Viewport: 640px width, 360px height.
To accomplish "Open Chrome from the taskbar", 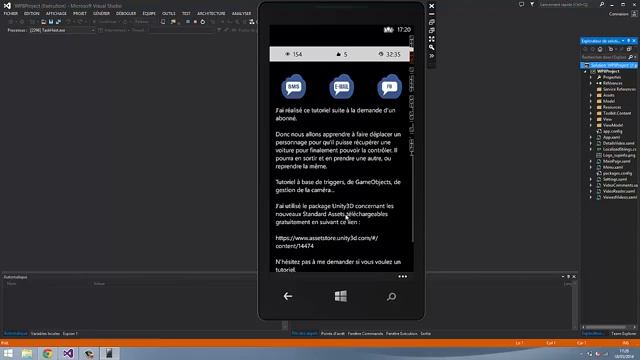I will tap(47, 353).
